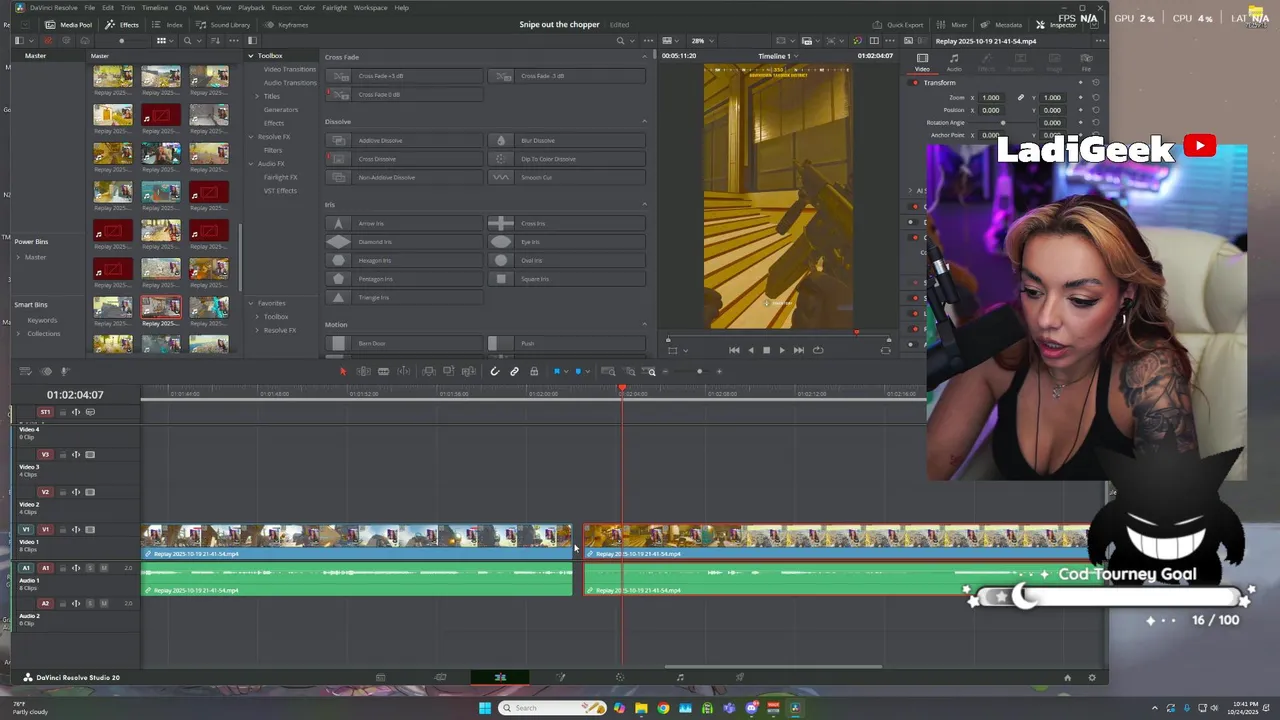Reset the Transform section parameters
Screen dimensions: 1280x720
1096,83
